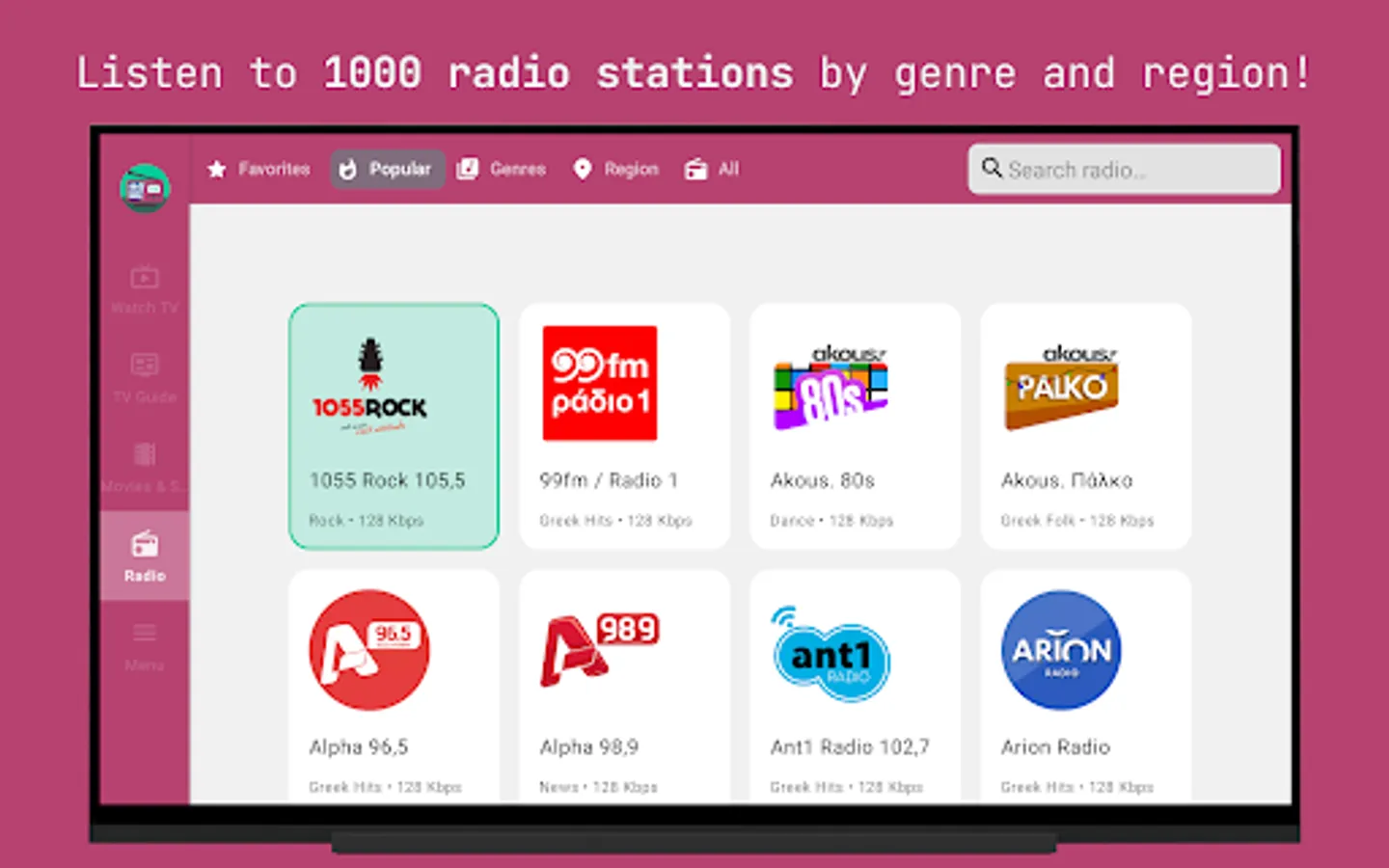Open the TV Guide sidebar icon
1389x868 pixels.
click(x=145, y=365)
